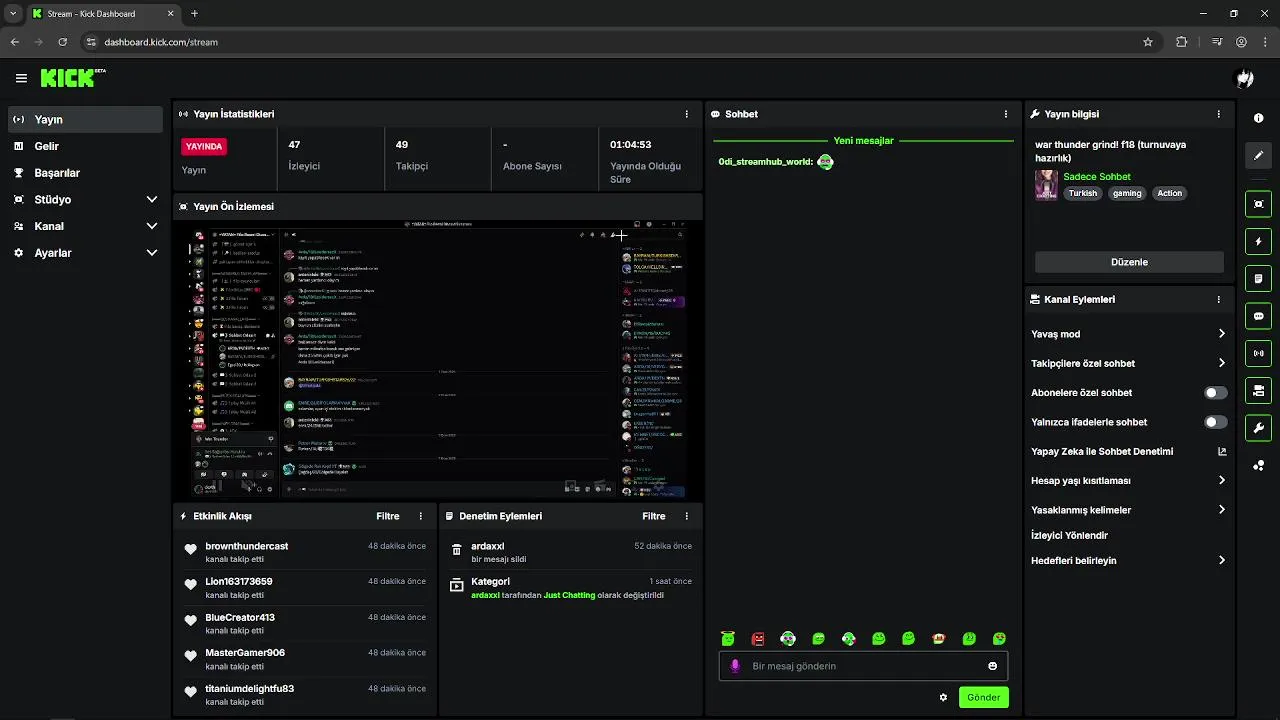Image resolution: width=1280 pixels, height=720 pixels.
Task: Click the gaming tag chip
Action: [x=1127, y=193]
